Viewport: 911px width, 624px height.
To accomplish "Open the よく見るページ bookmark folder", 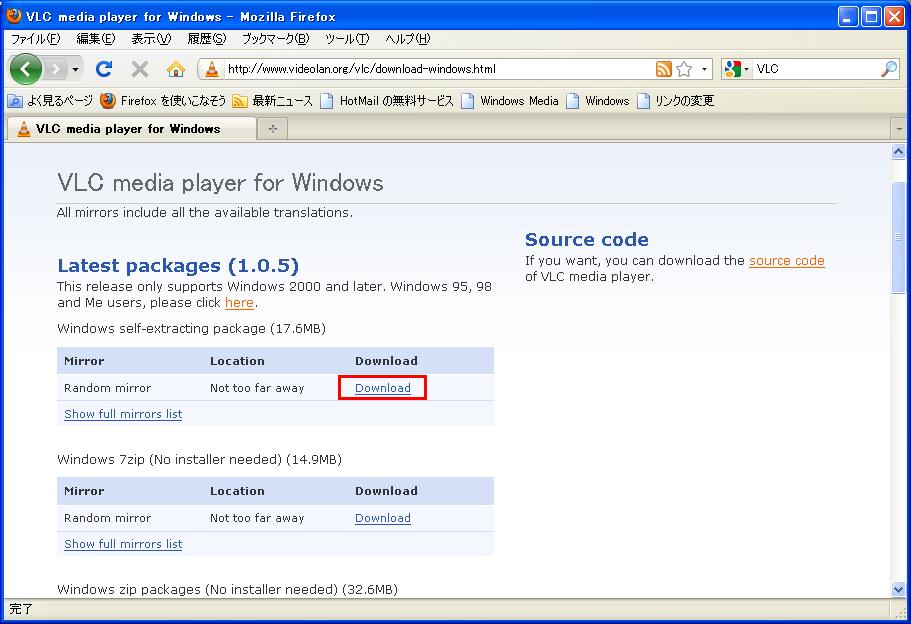I will pyautogui.click(x=49, y=101).
